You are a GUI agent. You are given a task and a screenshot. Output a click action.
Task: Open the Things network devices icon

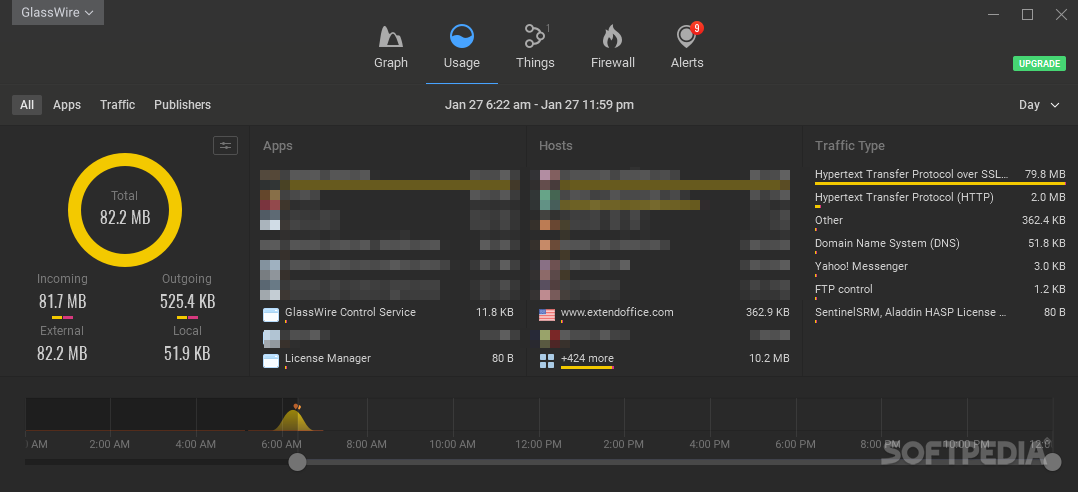535,36
